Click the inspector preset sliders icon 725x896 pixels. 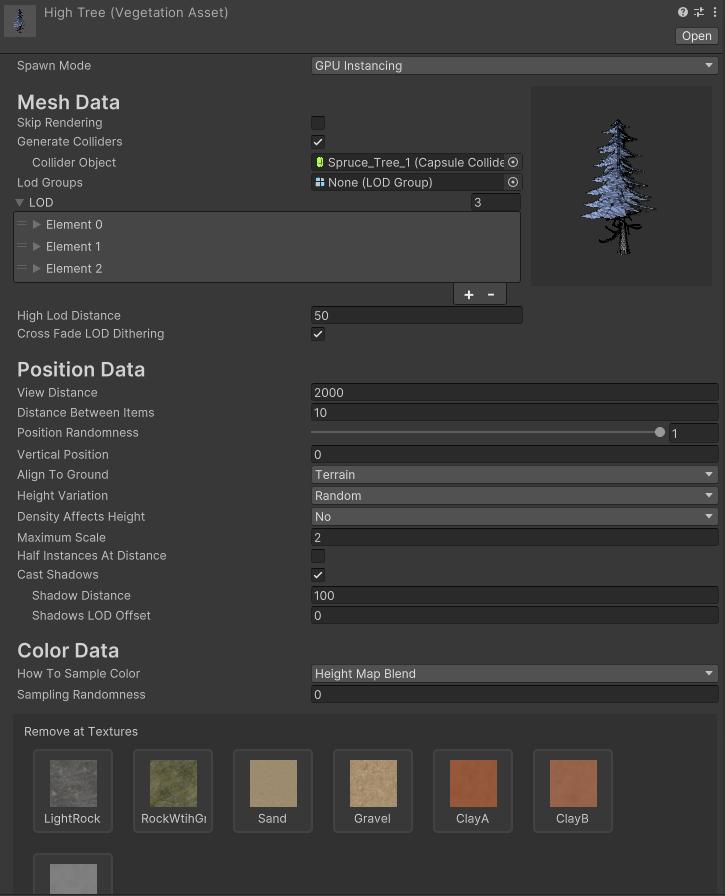698,13
